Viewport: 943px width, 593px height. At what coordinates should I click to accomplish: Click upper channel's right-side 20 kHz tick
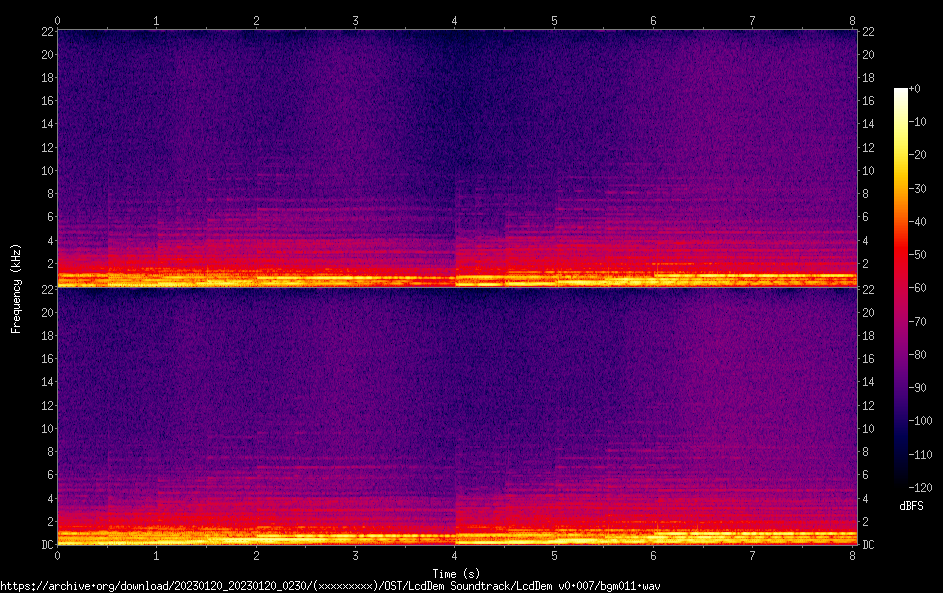coord(869,54)
